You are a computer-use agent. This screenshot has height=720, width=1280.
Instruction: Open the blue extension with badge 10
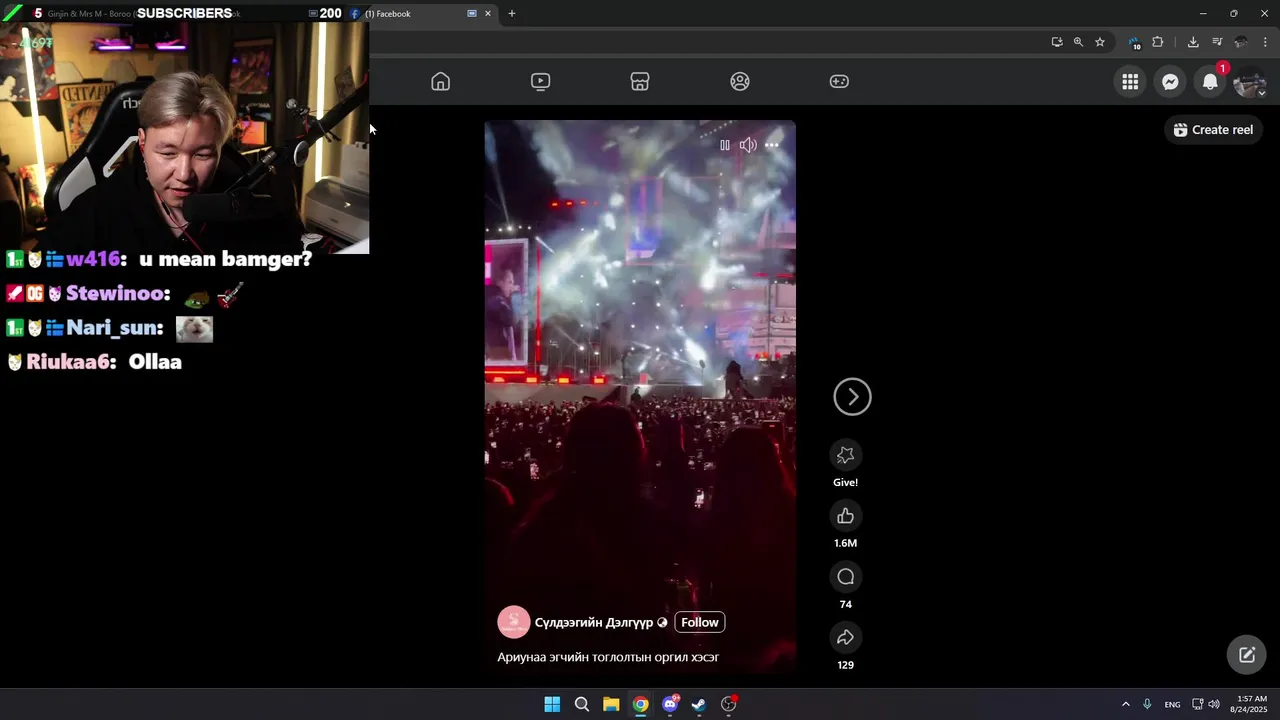[x=1134, y=43]
